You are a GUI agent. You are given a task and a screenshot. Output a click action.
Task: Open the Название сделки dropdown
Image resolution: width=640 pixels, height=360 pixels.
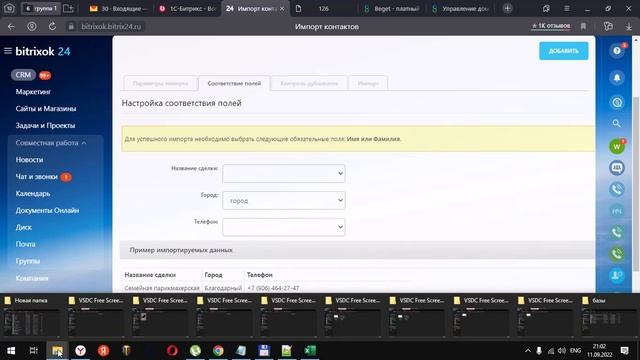coord(284,173)
